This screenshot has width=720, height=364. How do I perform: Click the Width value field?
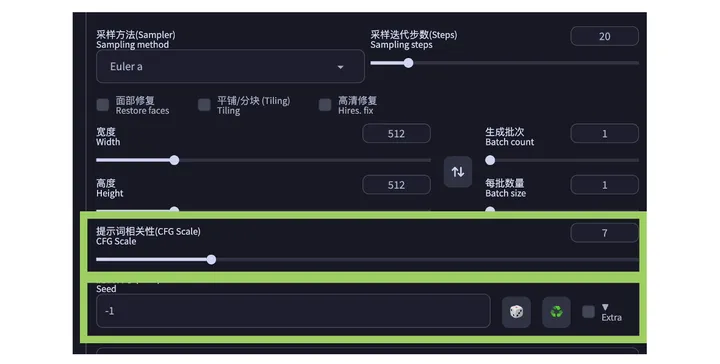(x=396, y=134)
